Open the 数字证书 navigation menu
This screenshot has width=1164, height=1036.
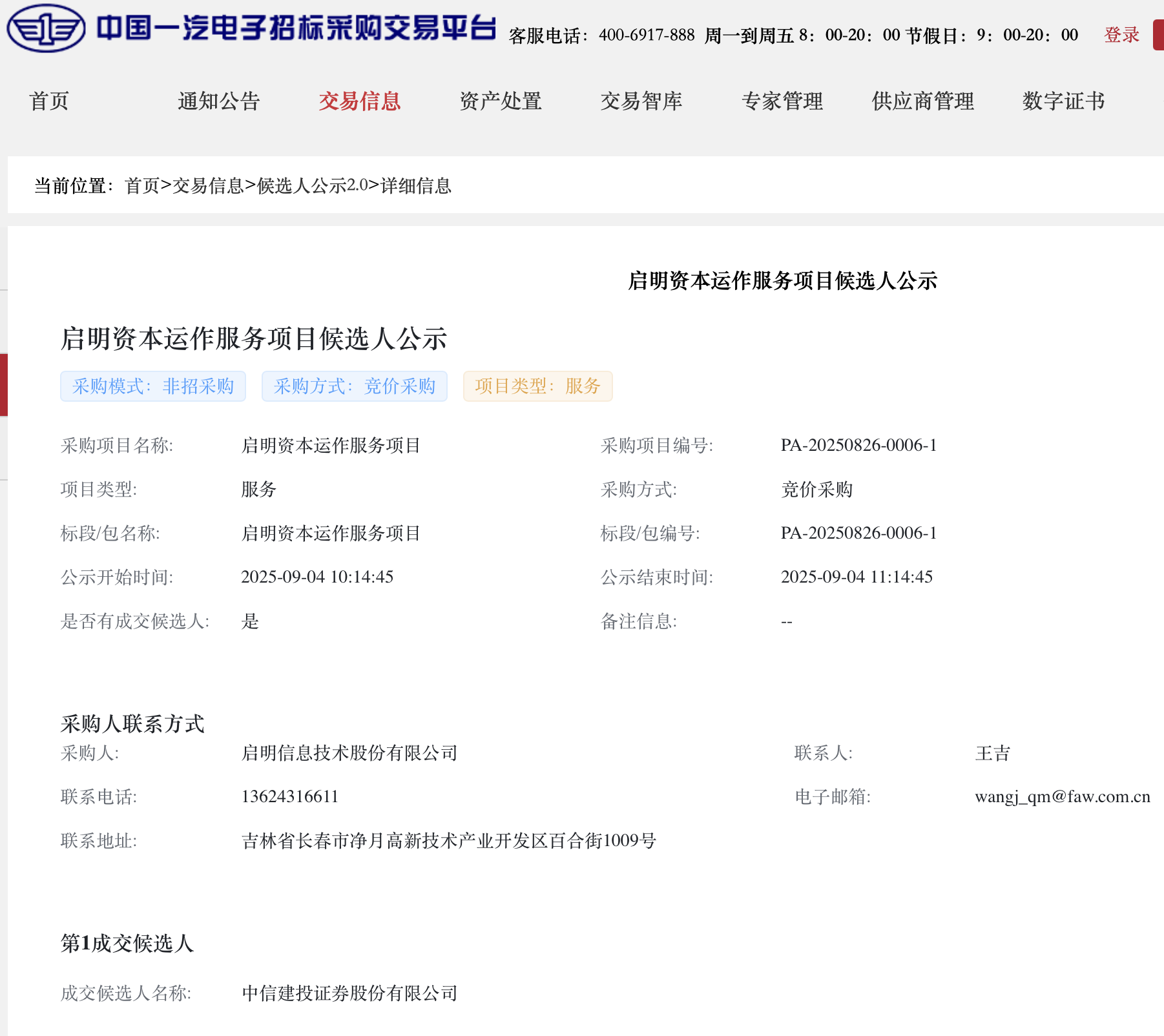[1064, 101]
